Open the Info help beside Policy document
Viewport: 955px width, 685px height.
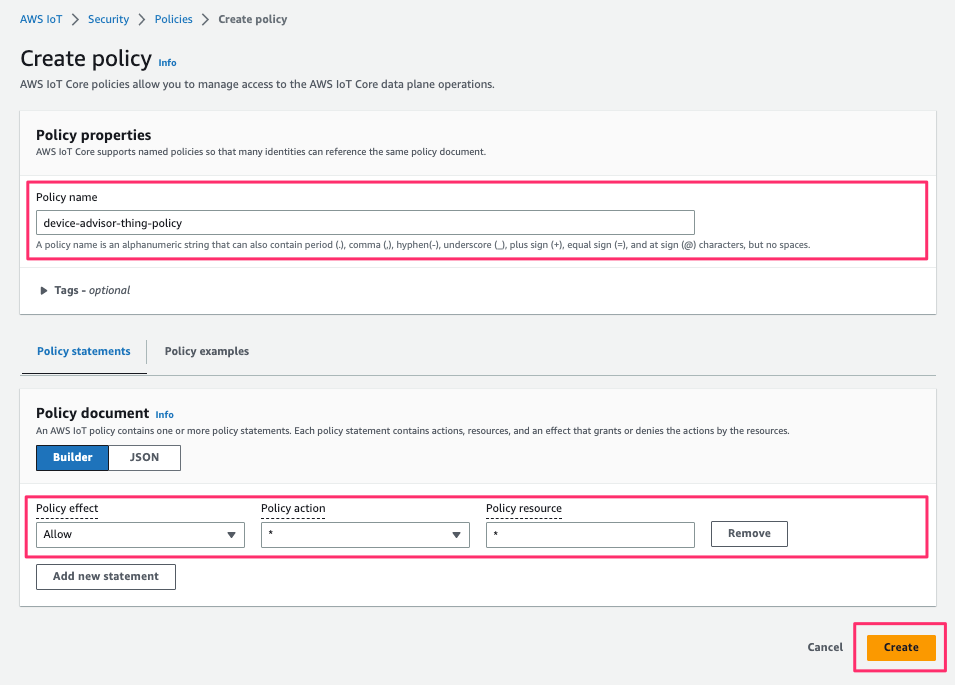(164, 414)
